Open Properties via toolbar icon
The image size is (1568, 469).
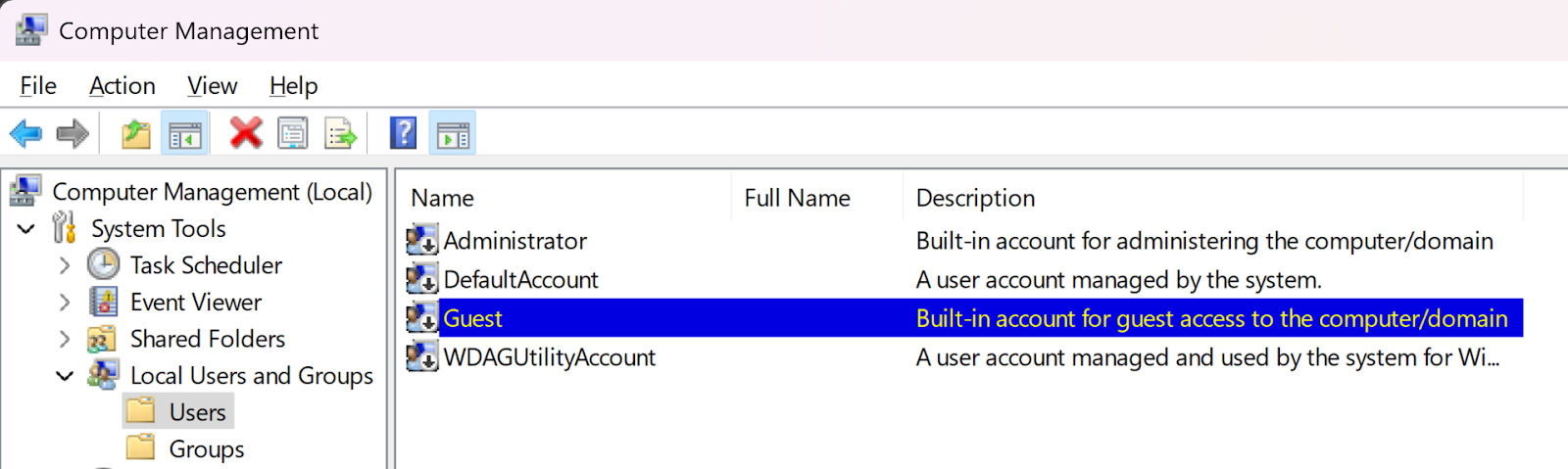(x=293, y=133)
